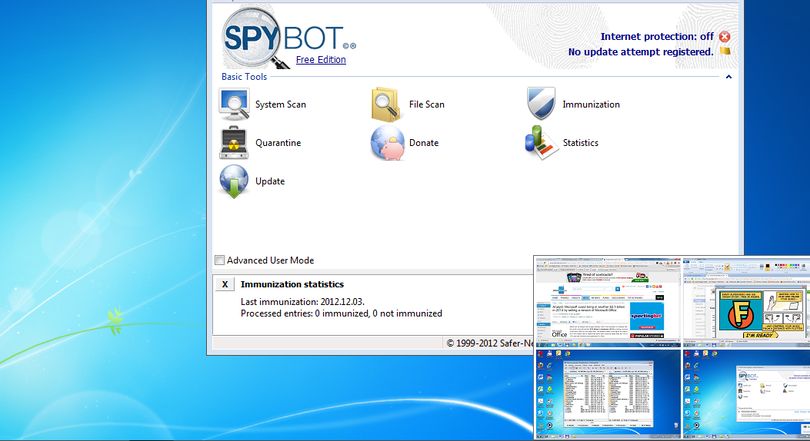Click the Spybot magnifier logo

[253, 39]
